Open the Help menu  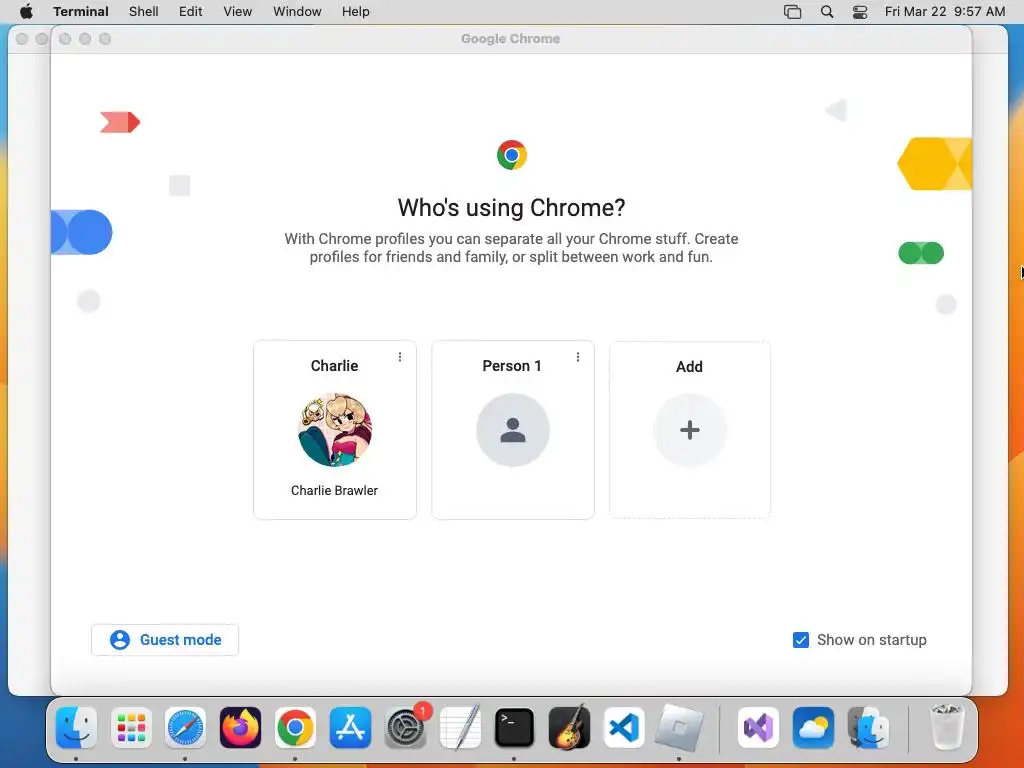click(x=356, y=12)
